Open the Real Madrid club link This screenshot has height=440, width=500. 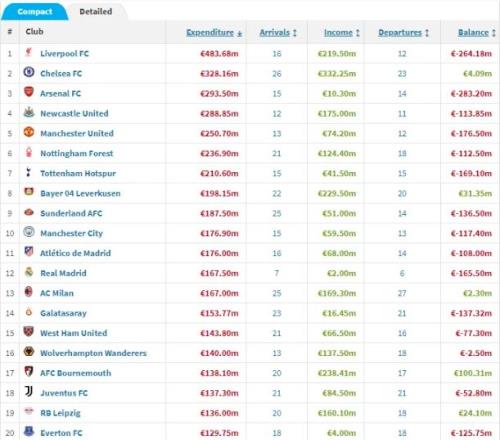[x=63, y=273]
